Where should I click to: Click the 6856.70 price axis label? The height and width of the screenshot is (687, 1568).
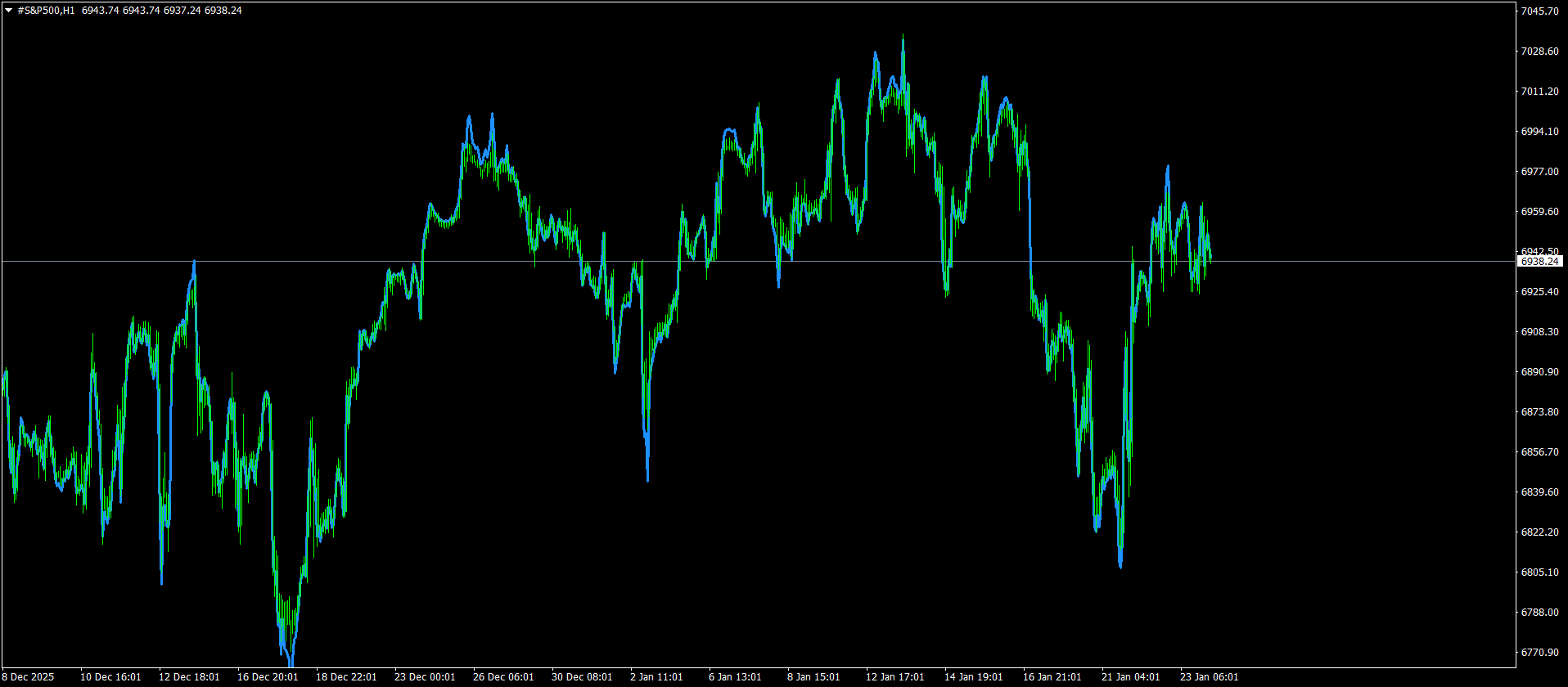[1539, 452]
